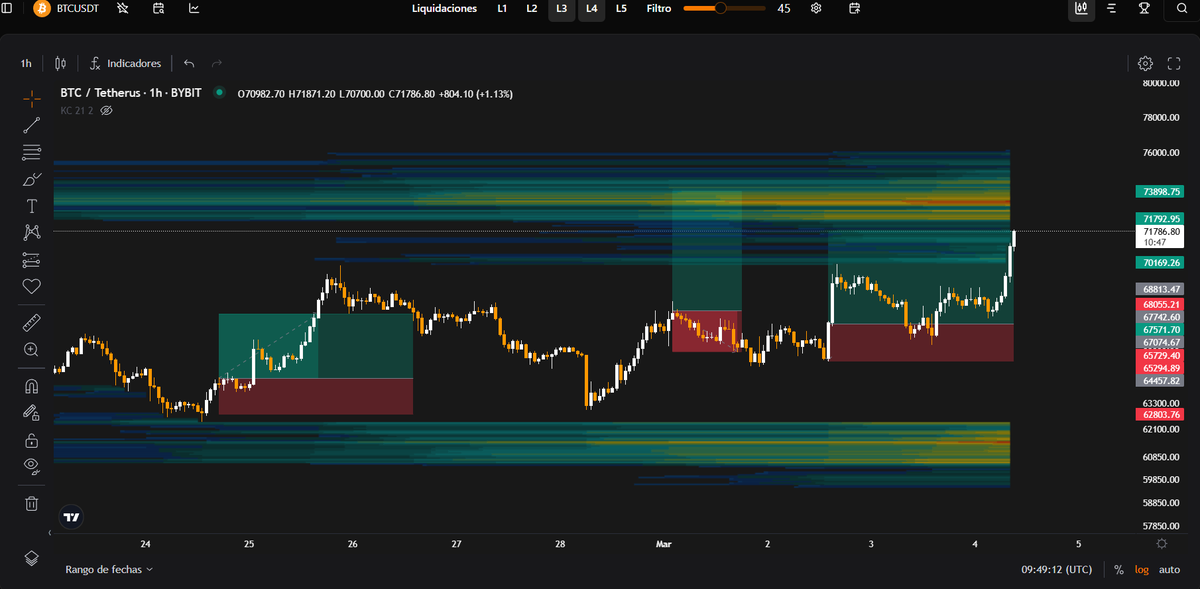Click the BTC / Tetherus symbol title
The height and width of the screenshot is (589, 1200).
[x=130, y=93]
